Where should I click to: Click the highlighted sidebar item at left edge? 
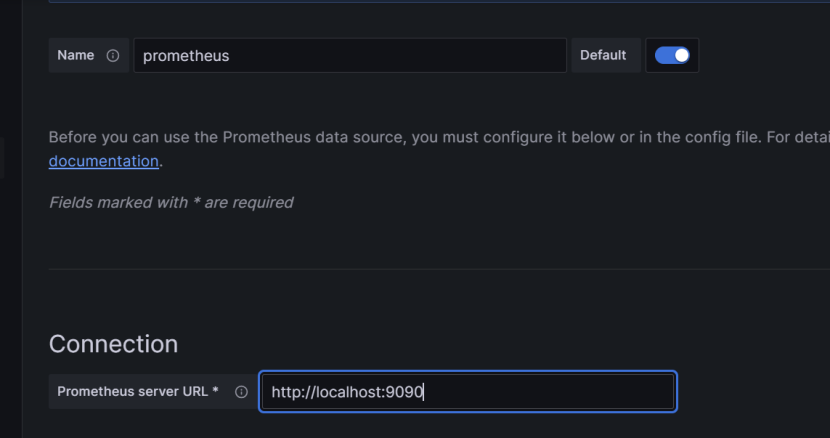click(x=2, y=158)
